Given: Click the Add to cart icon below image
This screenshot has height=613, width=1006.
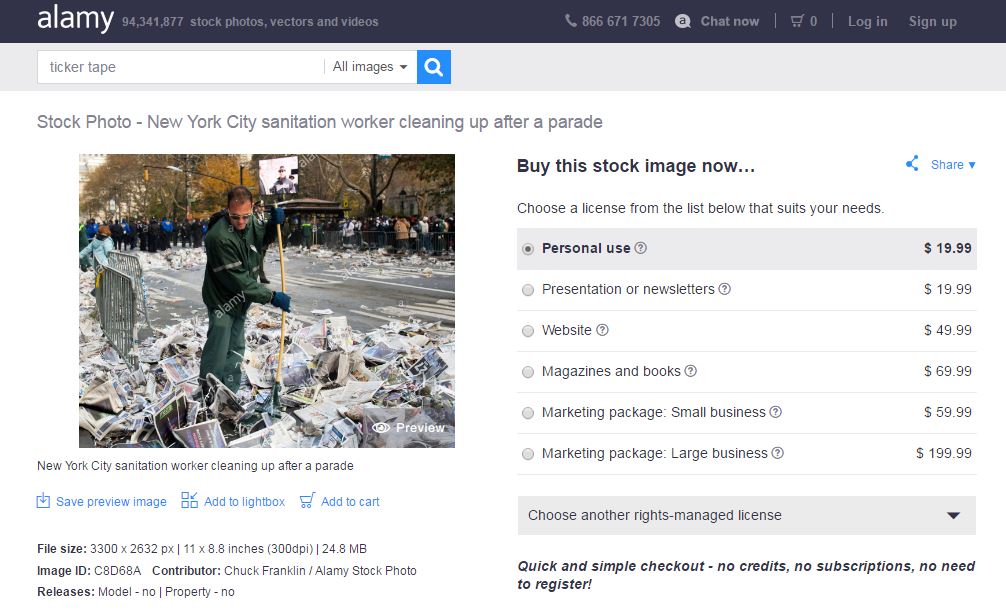Looking at the screenshot, I should point(307,500).
